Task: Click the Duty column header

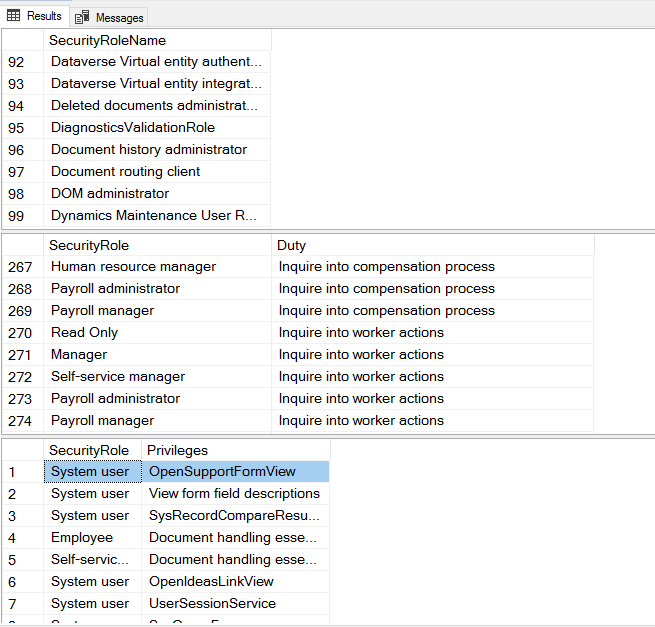Action: pyautogui.click(x=432, y=245)
